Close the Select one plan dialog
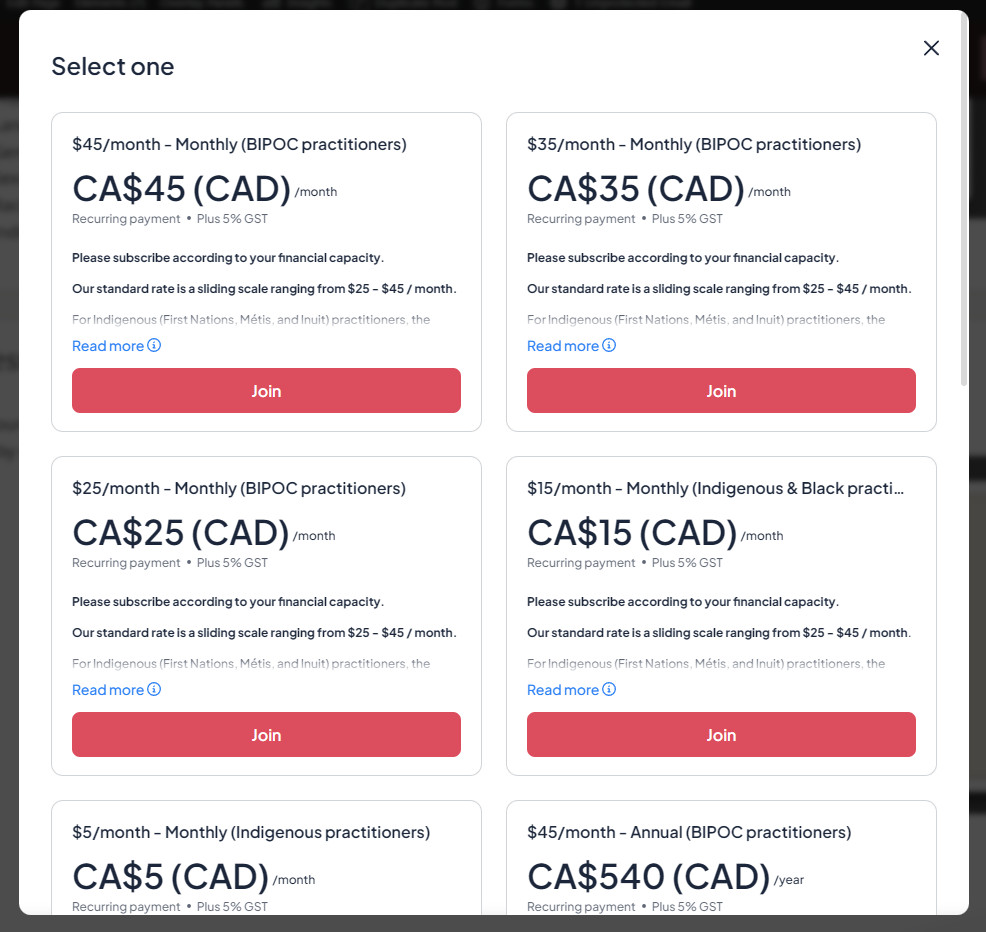The height and width of the screenshot is (932, 986). (931, 48)
